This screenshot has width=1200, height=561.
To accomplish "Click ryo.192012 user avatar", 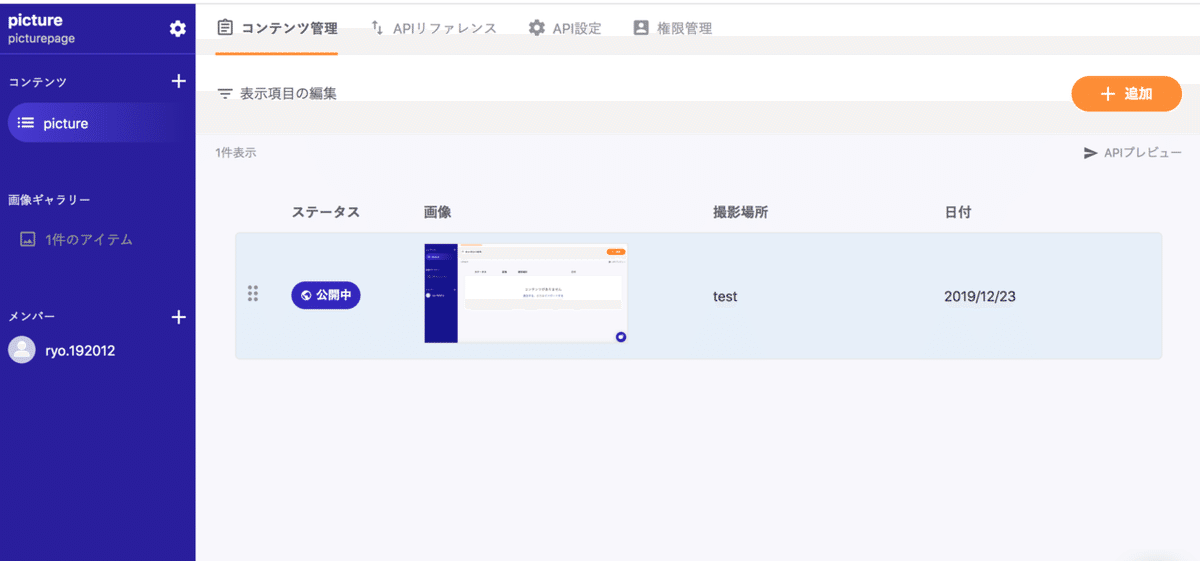I will (21, 350).
